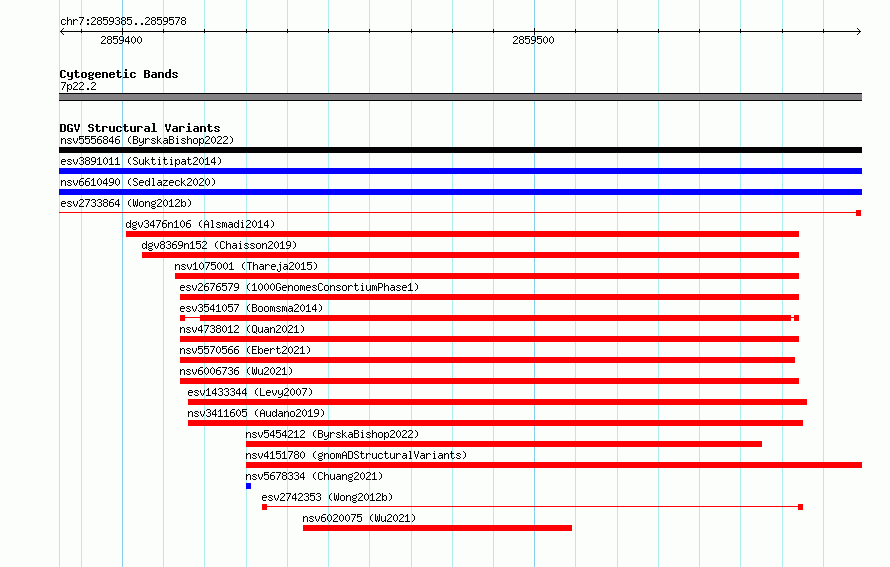Click the right arrow of the ruler
The width and height of the screenshot is (890, 567).
click(859, 31)
